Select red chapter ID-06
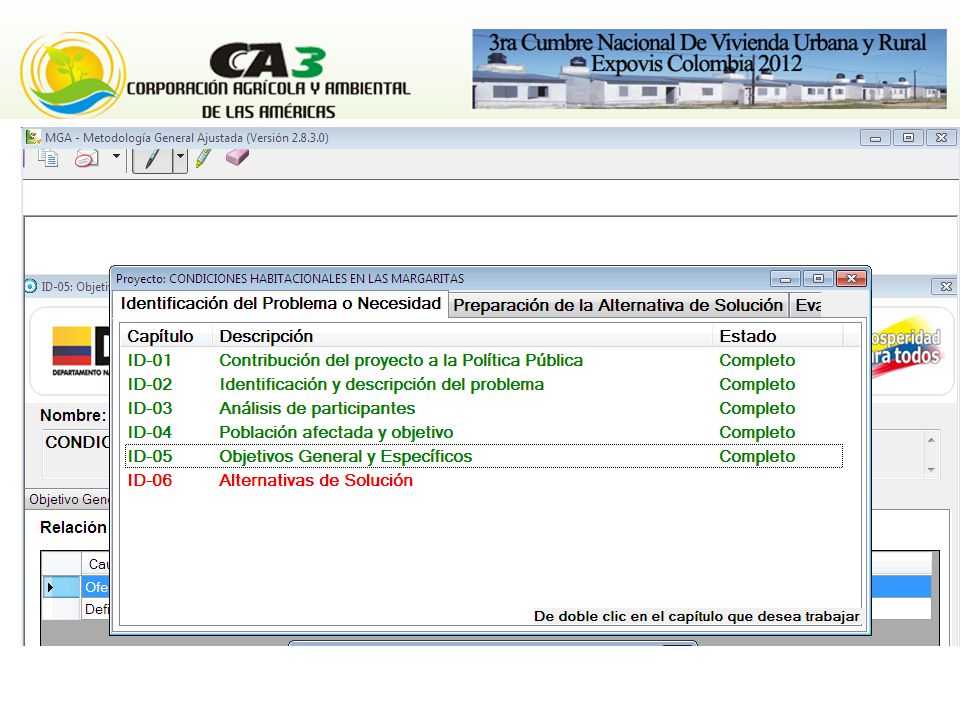The image size is (960, 720). coord(149,480)
